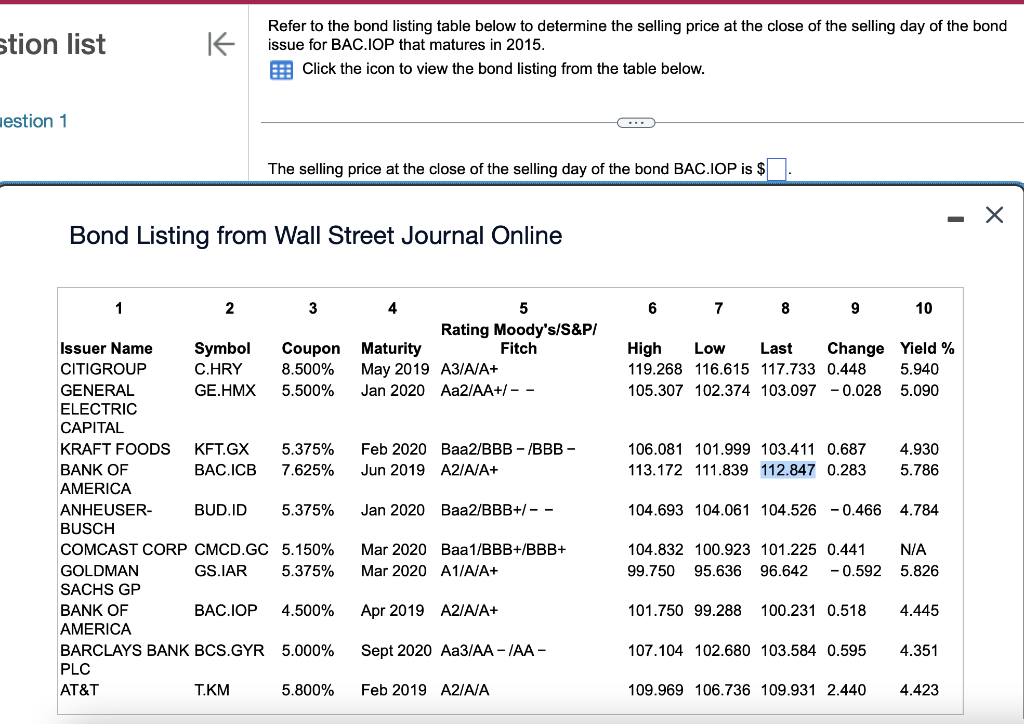The width and height of the screenshot is (1024, 724).
Task: Click the blue grid icon next to instructions
Action: (281, 70)
